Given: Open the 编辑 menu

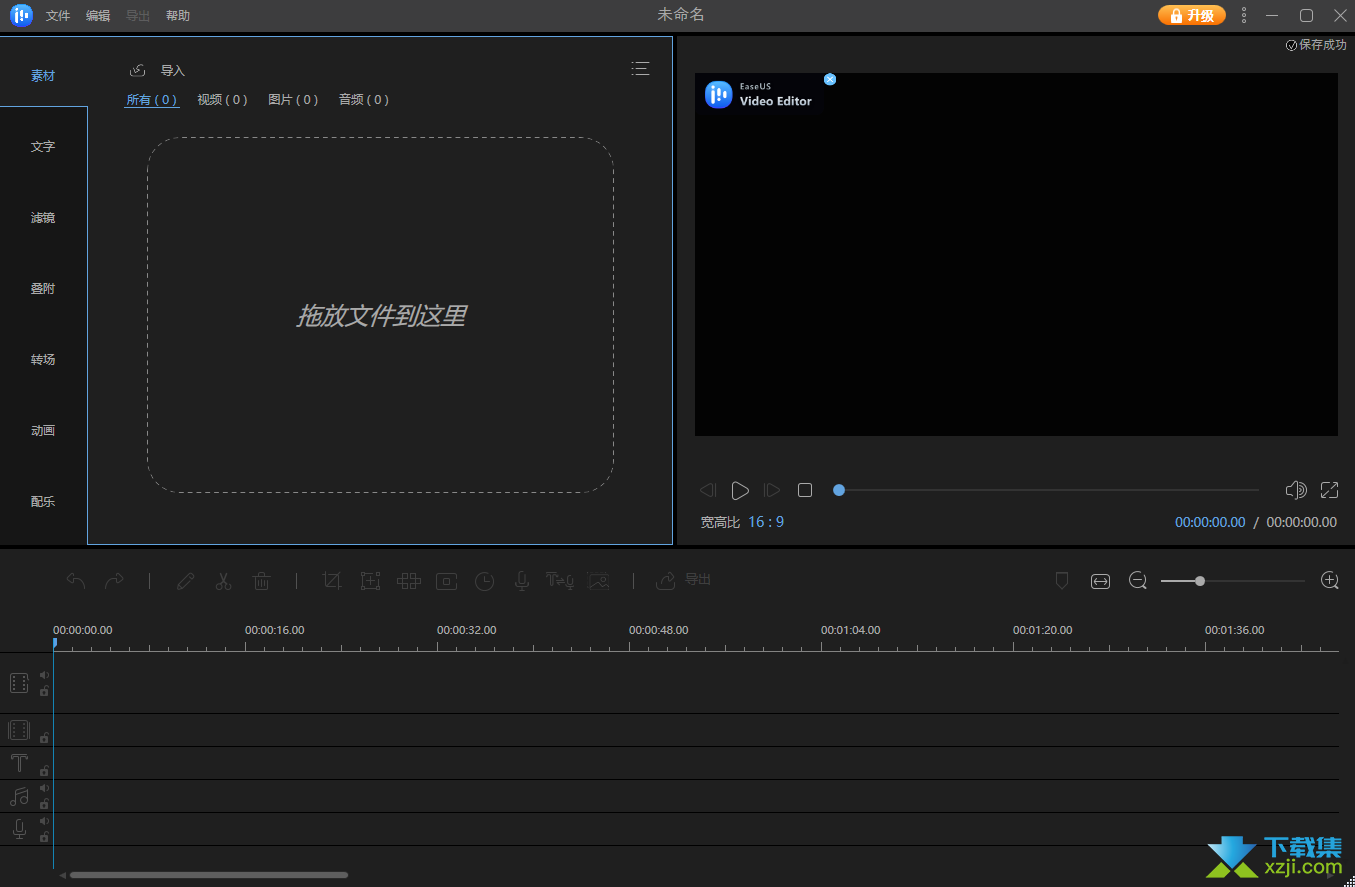Looking at the screenshot, I should click(x=98, y=16).
